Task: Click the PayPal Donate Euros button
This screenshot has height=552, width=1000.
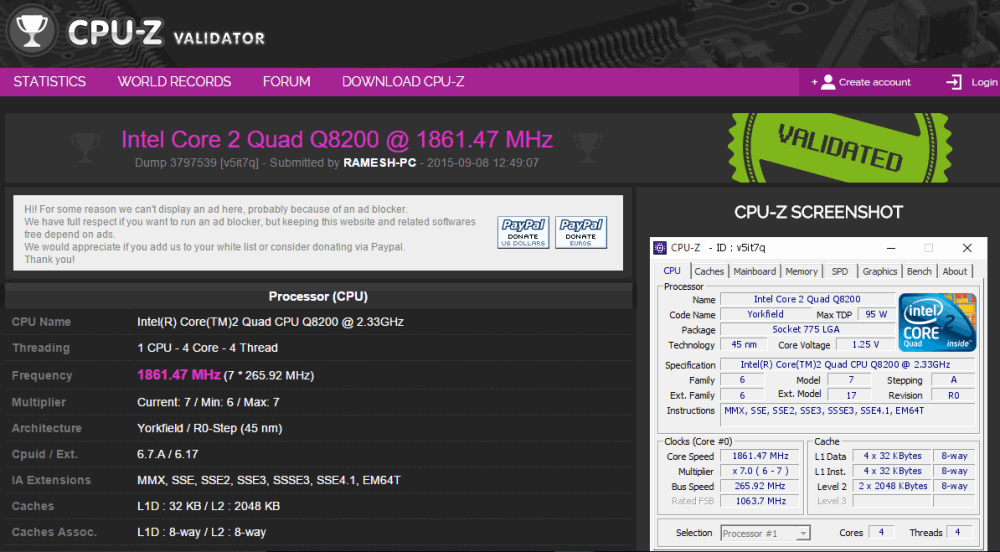Action: pyautogui.click(x=580, y=233)
